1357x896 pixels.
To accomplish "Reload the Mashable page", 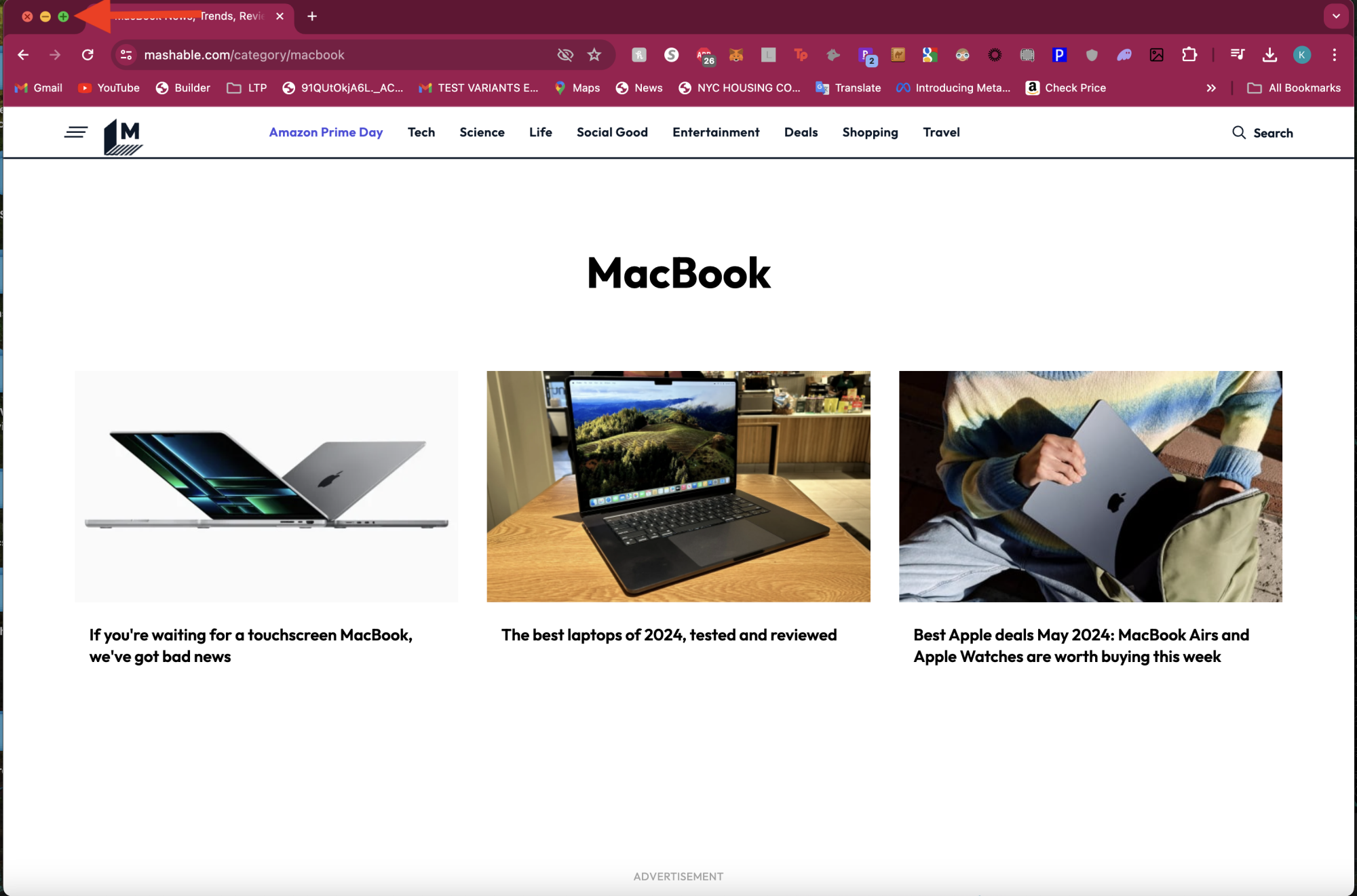I will (x=88, y=55).
